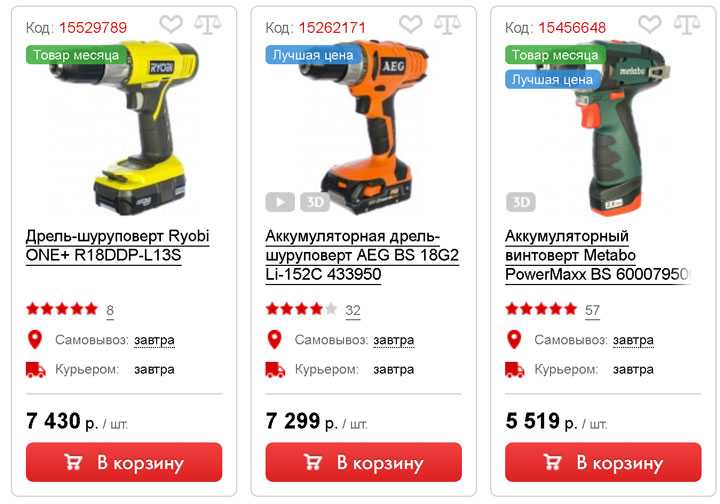Open Metabo PowerMaxx BS product link
720x504 pixels.
(597, 255)
